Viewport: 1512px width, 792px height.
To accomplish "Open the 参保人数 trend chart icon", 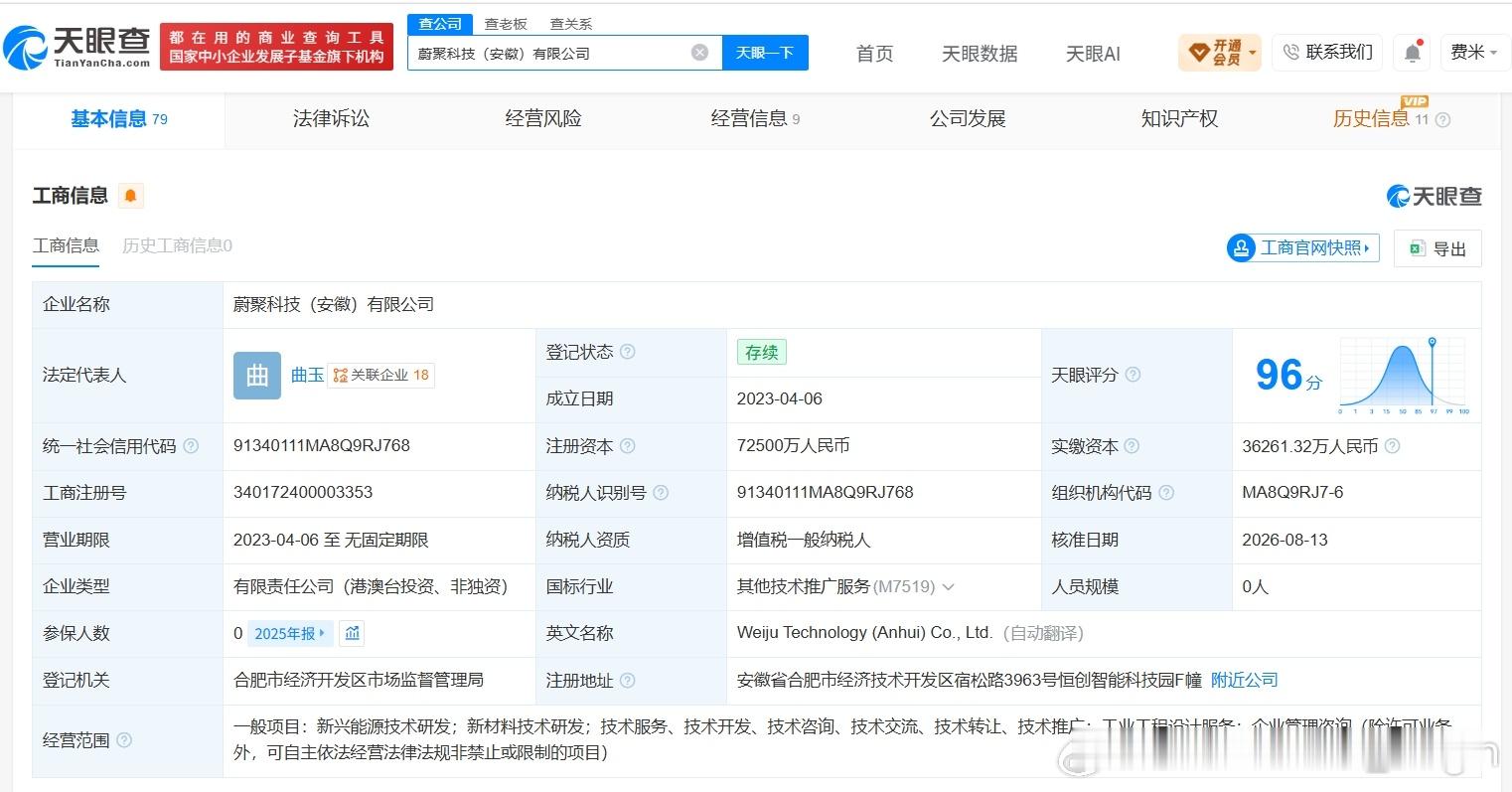I will (x=352, y=633).
